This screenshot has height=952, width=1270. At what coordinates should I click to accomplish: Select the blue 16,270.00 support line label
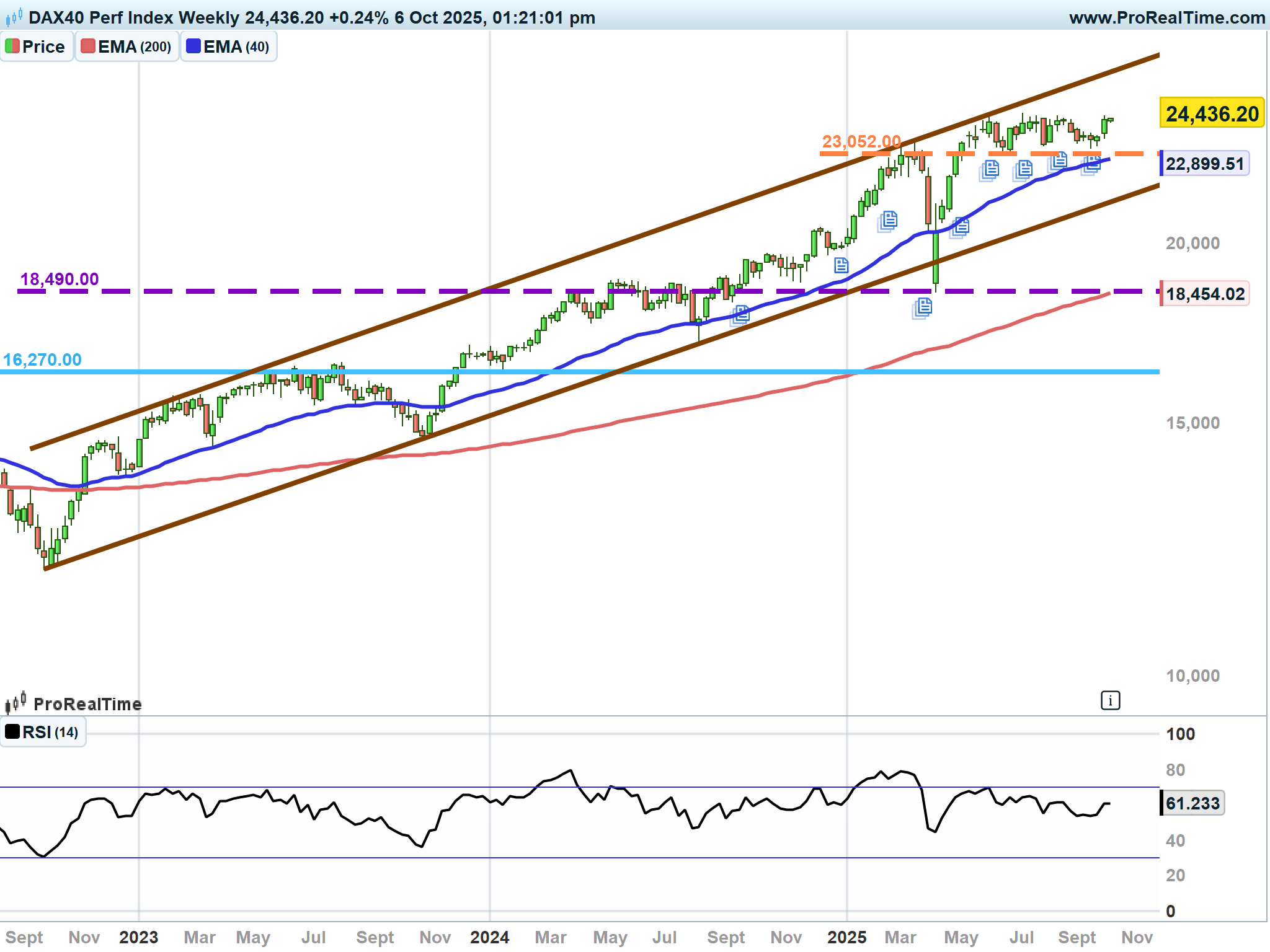(42, 359)
